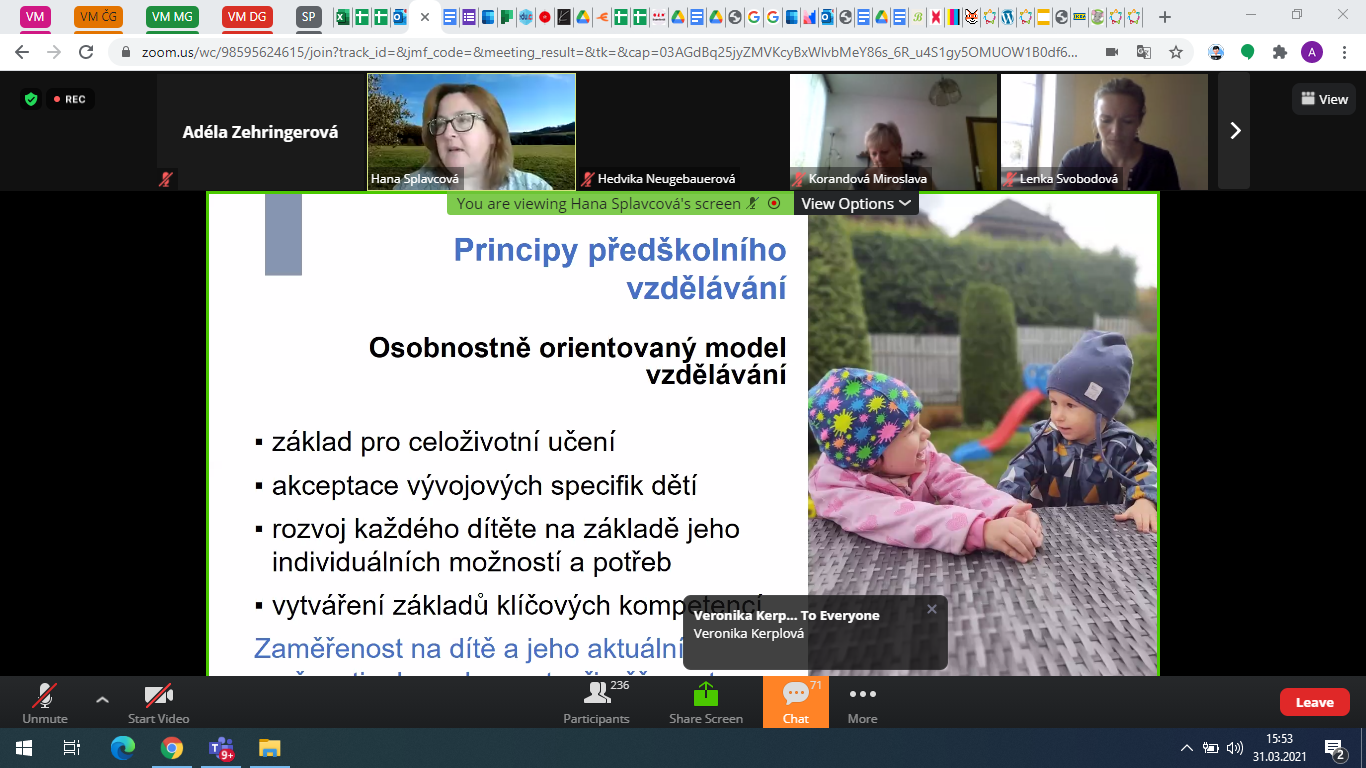Click the green encryption shield icon
Image resolution: width=1366 pixels, height=768 pixels.
31,99
